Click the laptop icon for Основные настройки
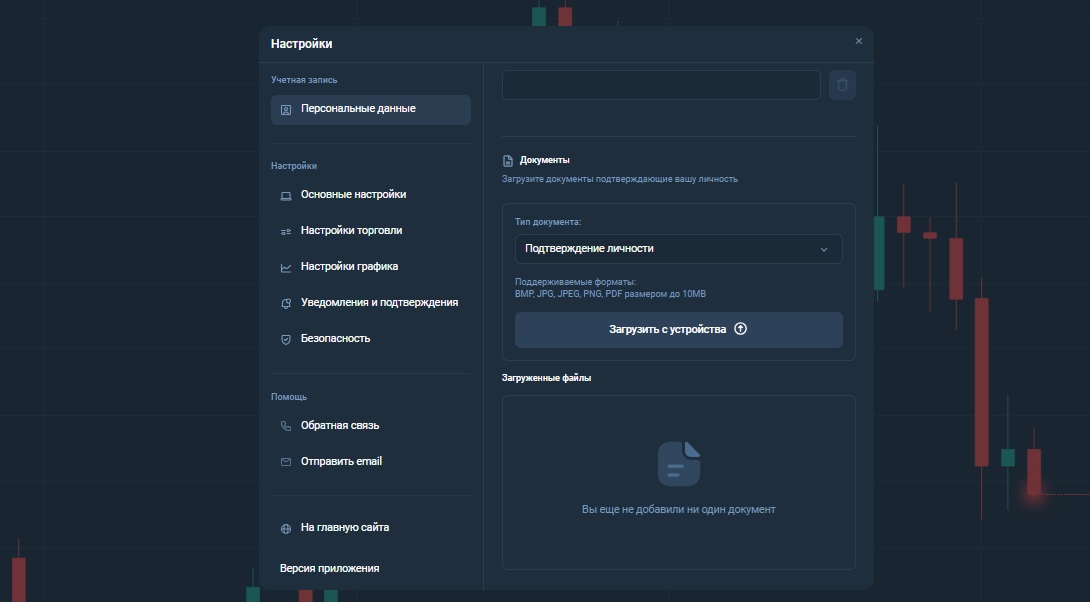Screen dimensions: 1090x607 pos(286,195)
